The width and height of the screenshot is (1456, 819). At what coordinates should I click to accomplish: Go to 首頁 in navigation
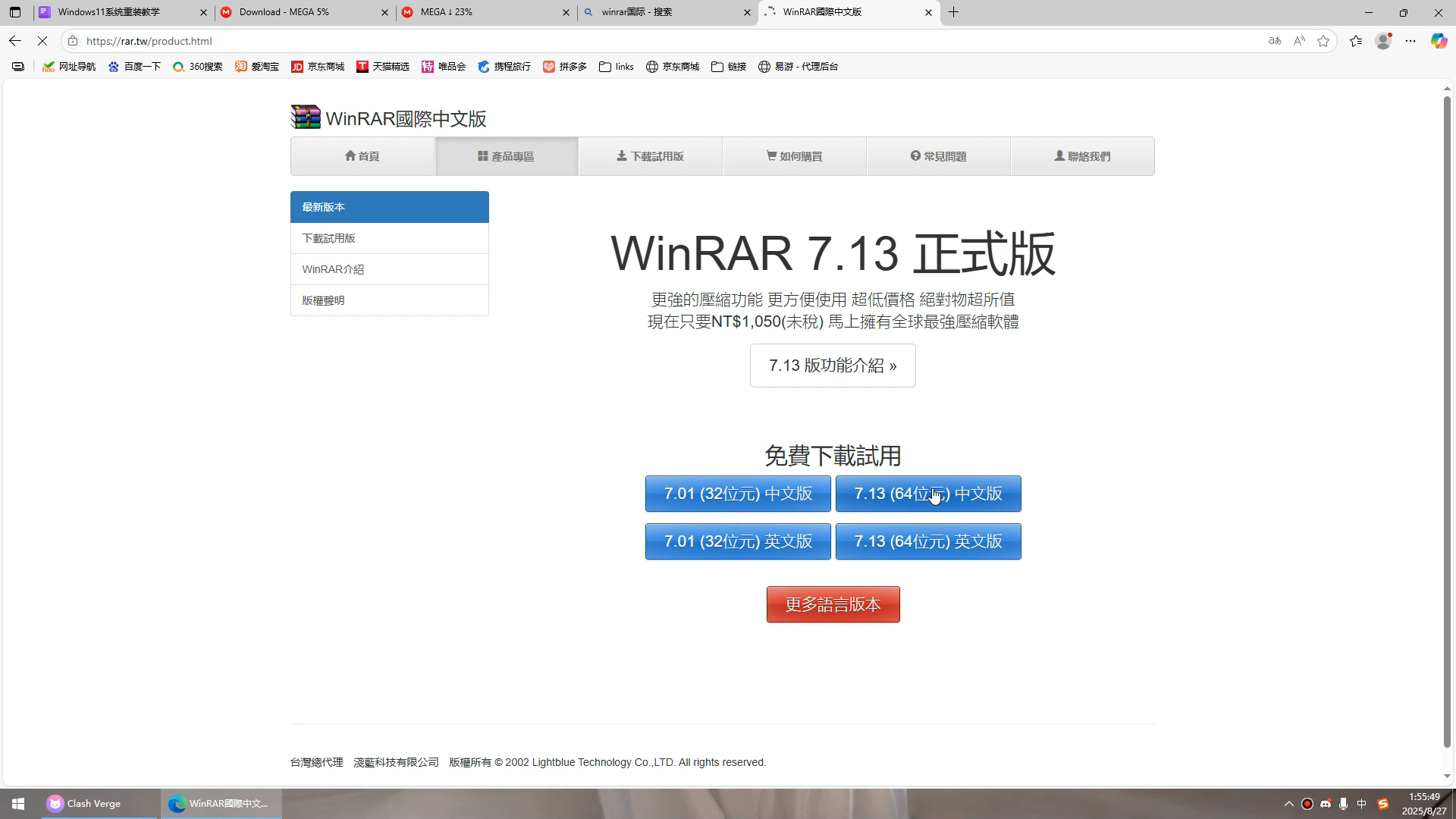[x=362, y=156]
